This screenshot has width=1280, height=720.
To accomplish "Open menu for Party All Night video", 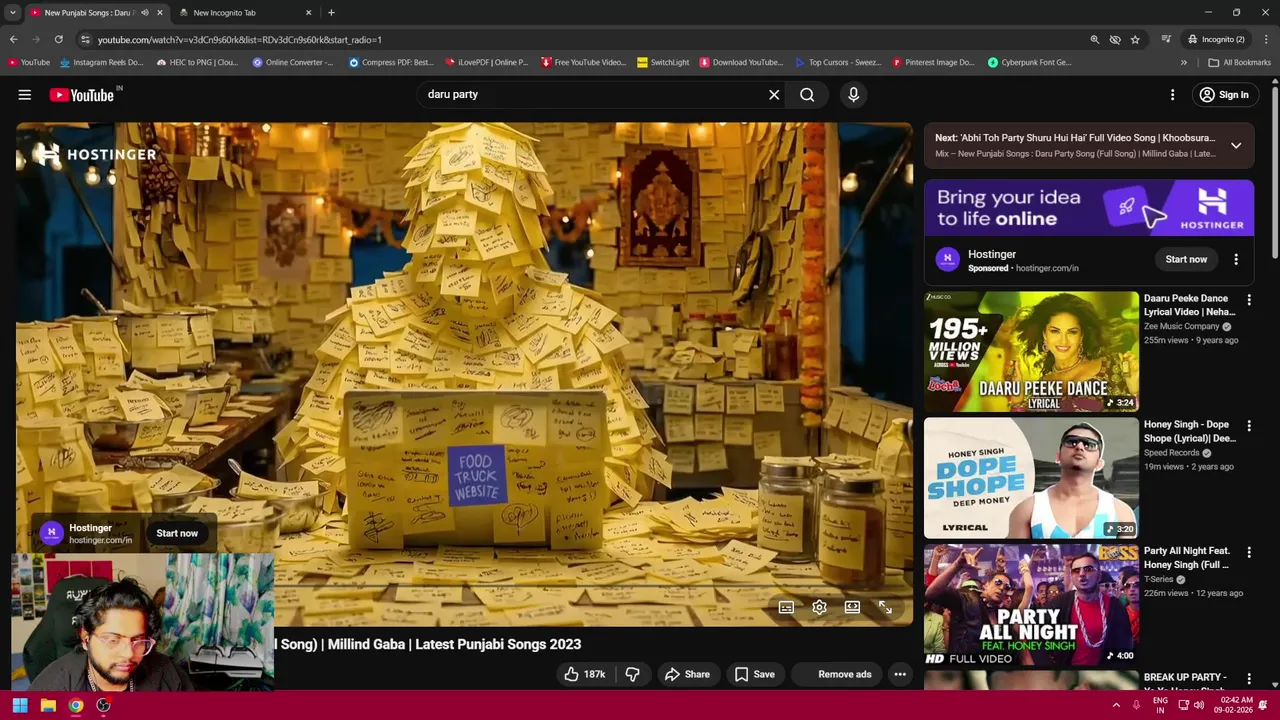I will 1248,552.
